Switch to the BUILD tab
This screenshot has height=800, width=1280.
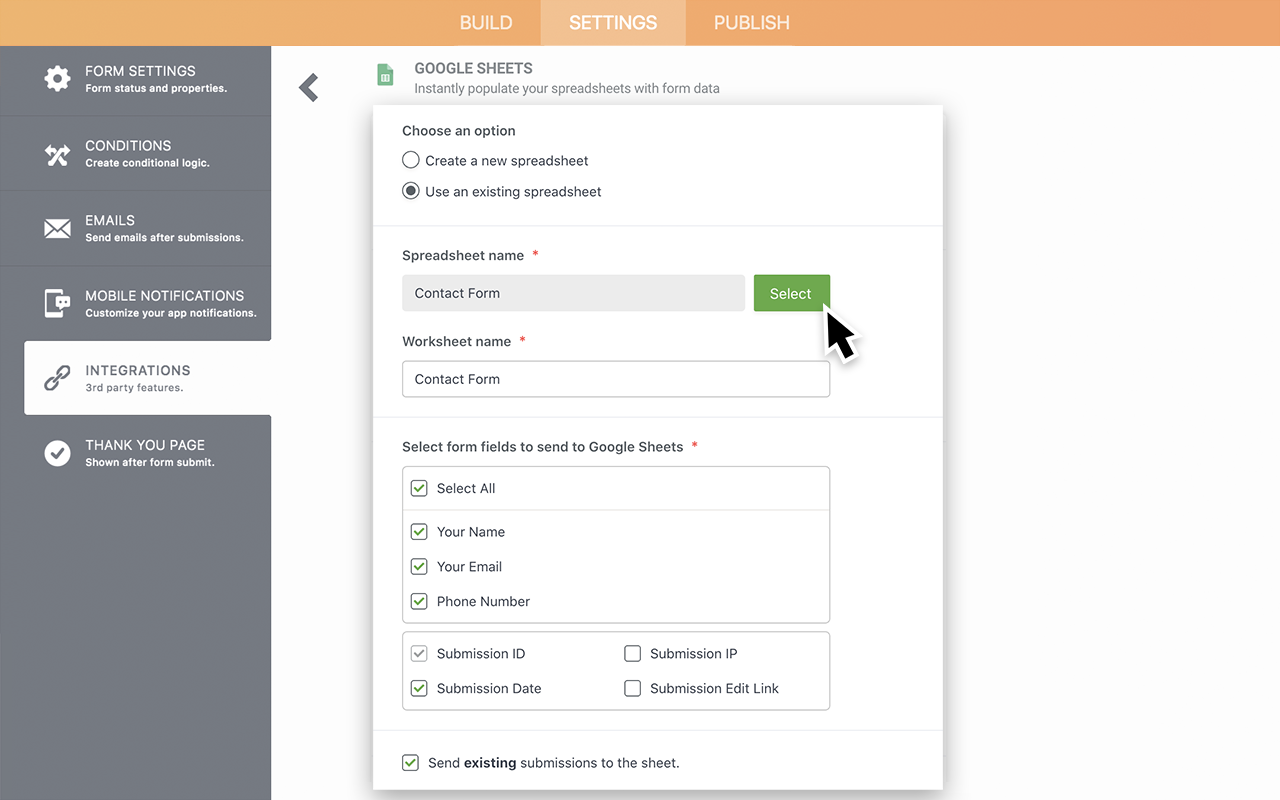(x=486, y=22)
